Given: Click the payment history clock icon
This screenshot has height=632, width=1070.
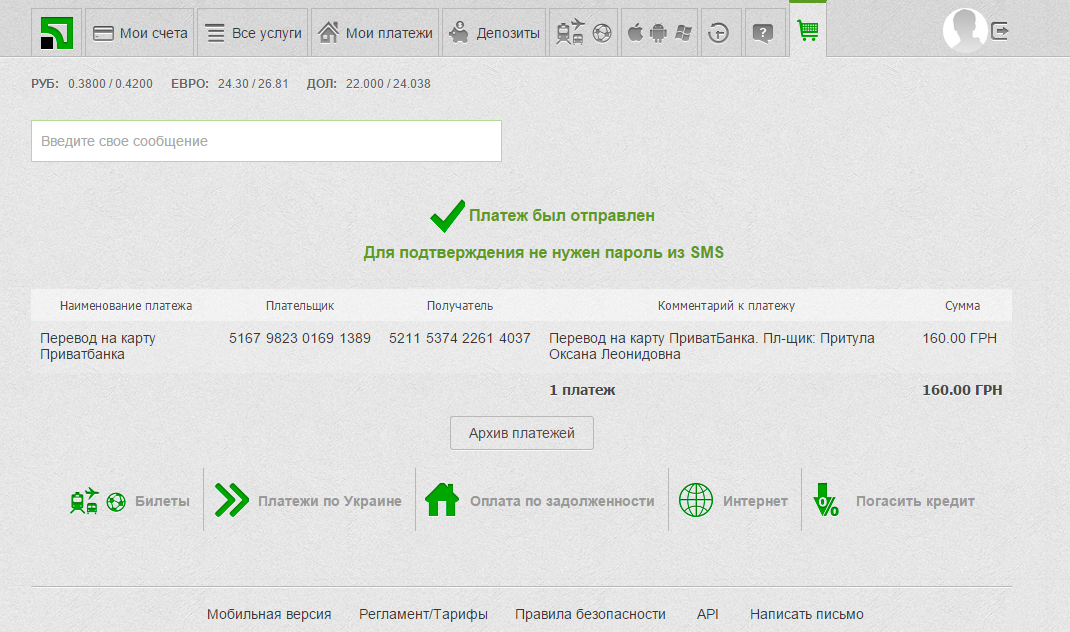Looking at the screenshot, I should [718, 33].
